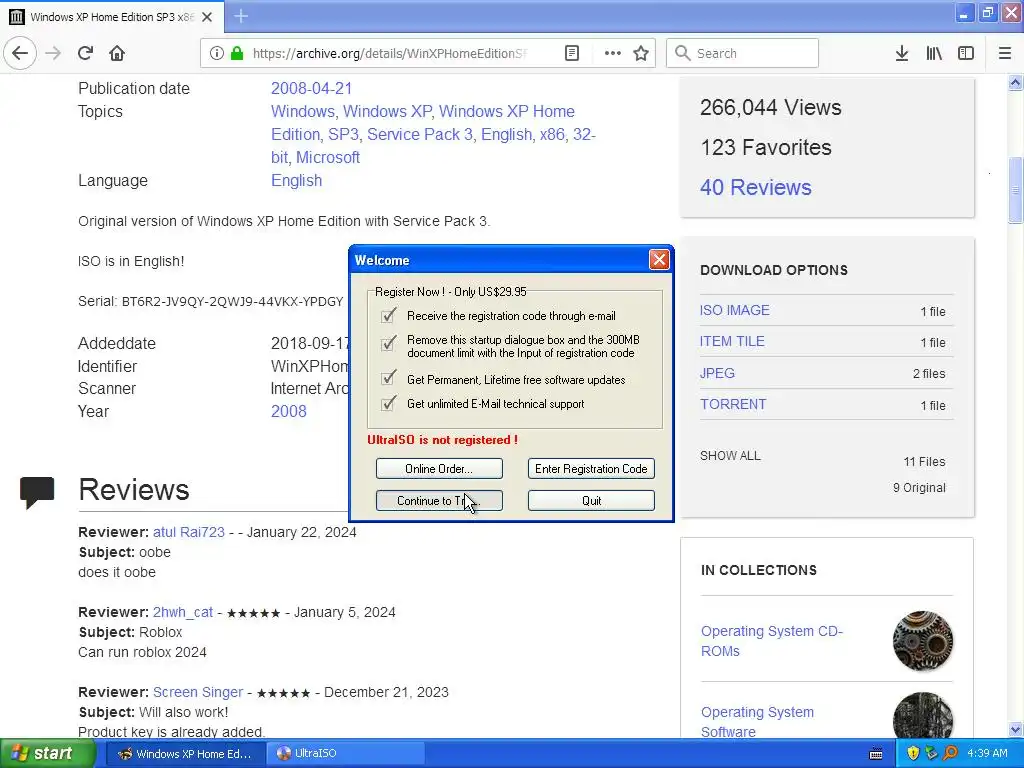Open reviewer atul Rai723 profile

(x=189, y=532)
